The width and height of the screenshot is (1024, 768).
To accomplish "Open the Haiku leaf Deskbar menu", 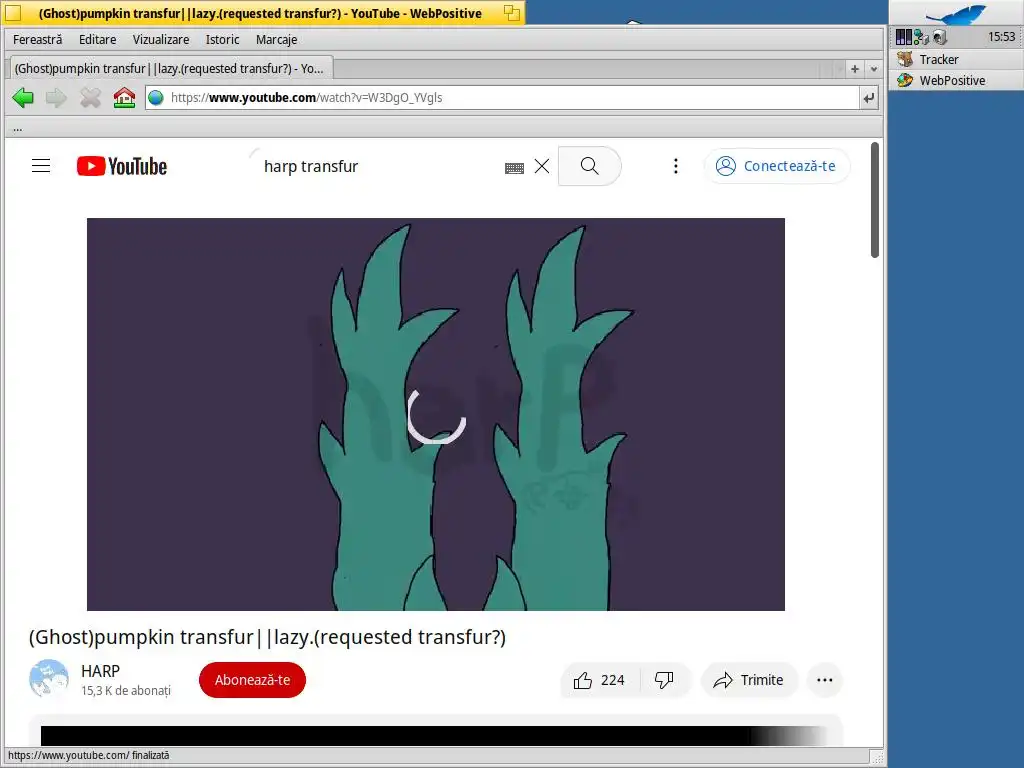I will [x=955, y=13].
